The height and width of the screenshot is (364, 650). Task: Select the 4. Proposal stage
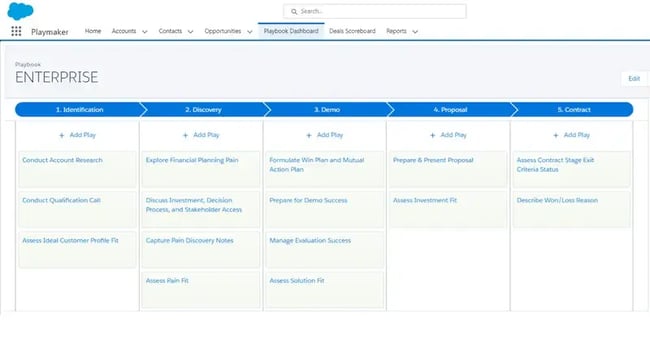(x=450, y=109)
